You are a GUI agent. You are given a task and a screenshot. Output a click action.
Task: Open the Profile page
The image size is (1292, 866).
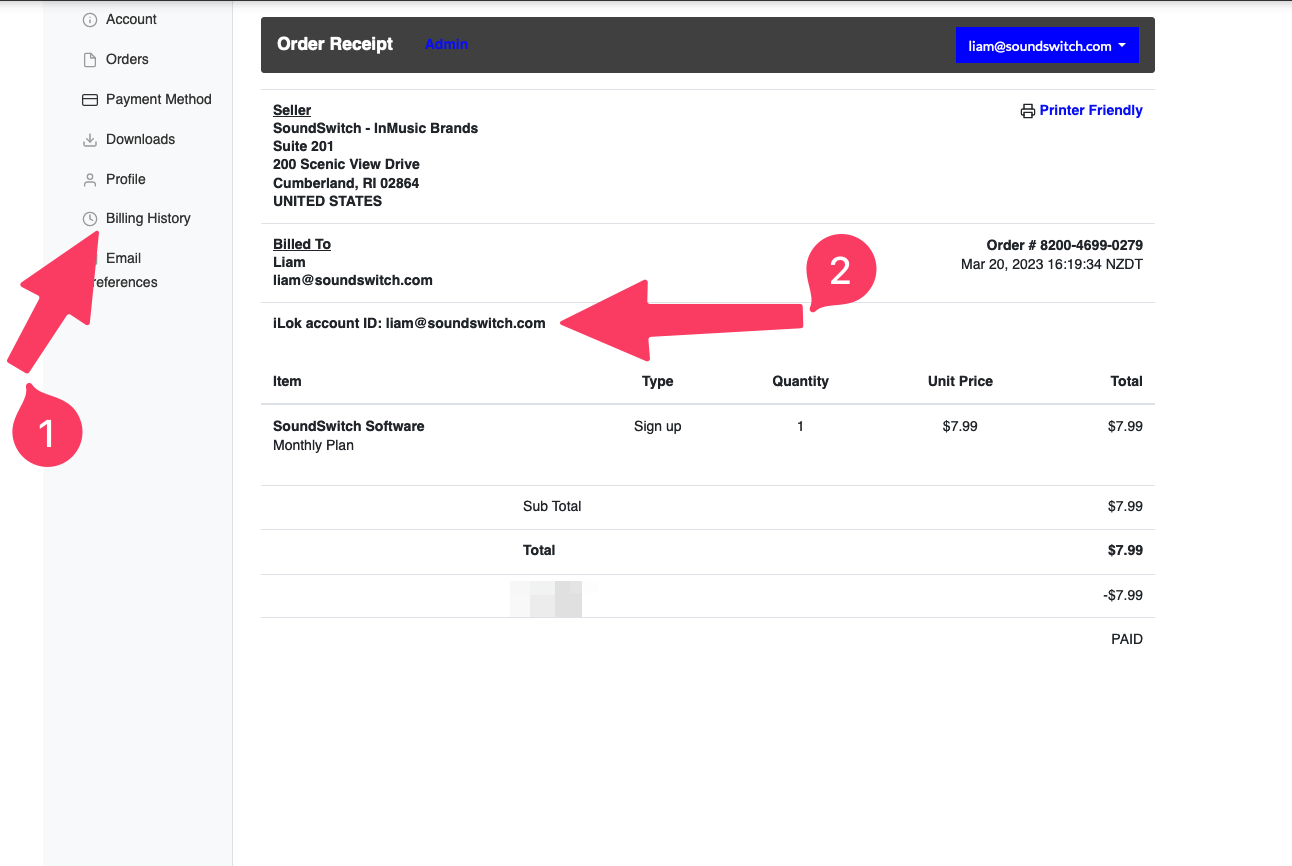point(126,179)
